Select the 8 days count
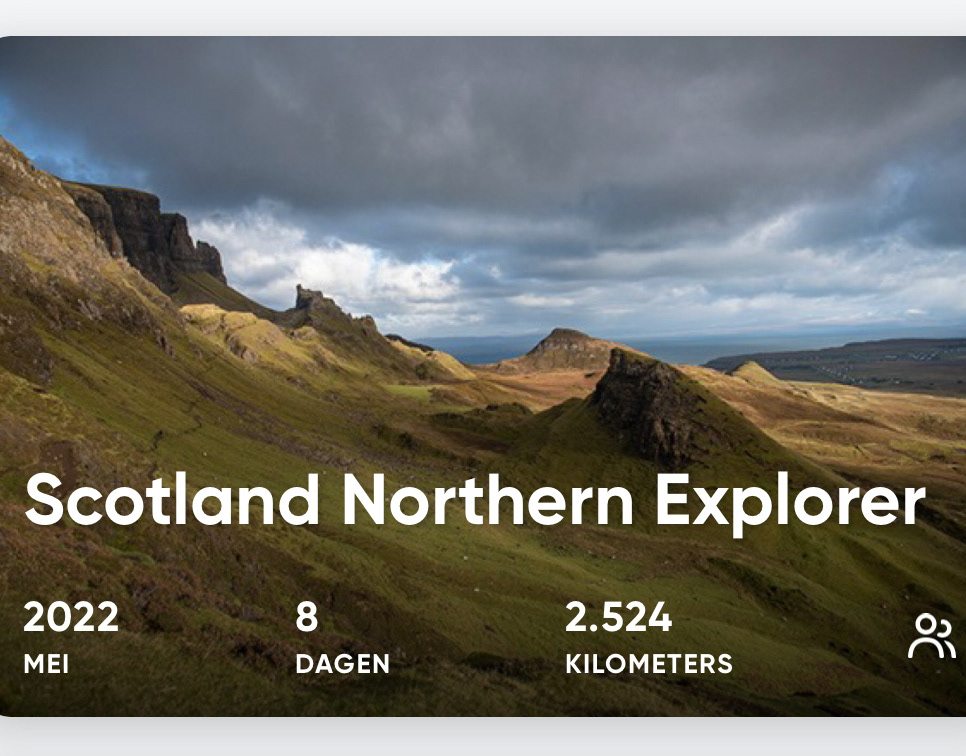The image size is (966, 756). point(307,617)
